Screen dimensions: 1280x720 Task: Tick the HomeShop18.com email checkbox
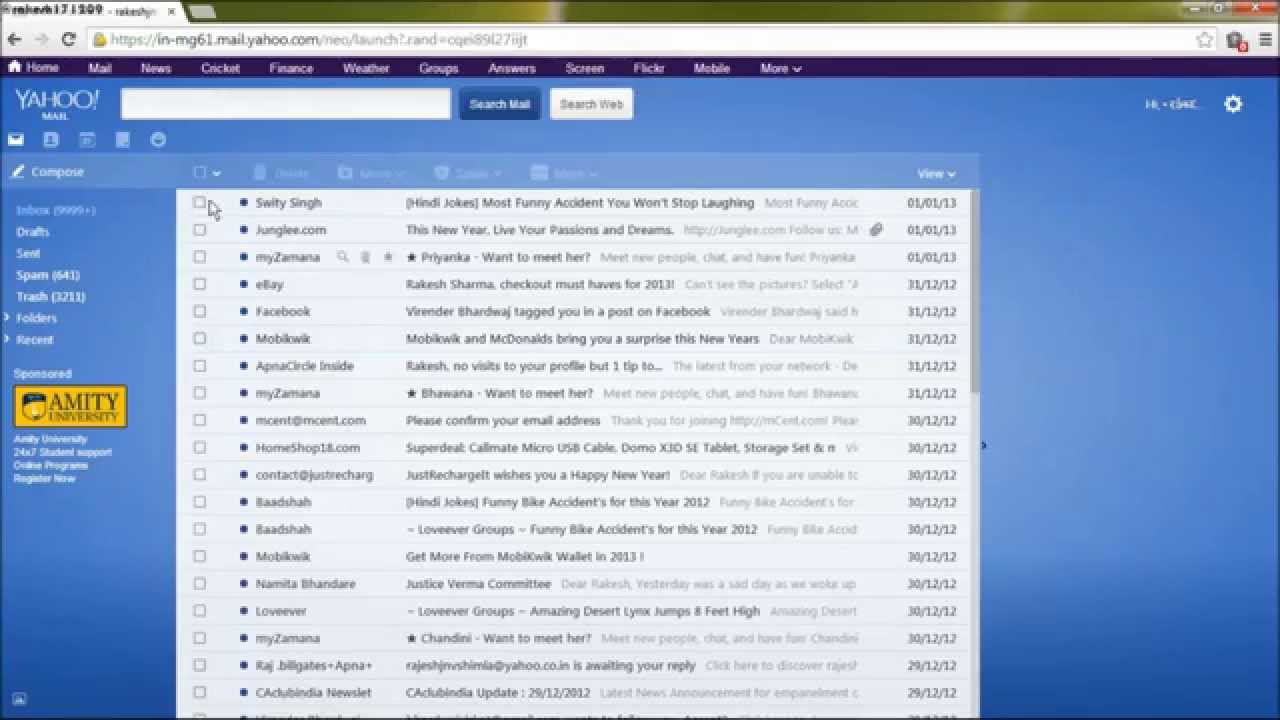(199, 447)
